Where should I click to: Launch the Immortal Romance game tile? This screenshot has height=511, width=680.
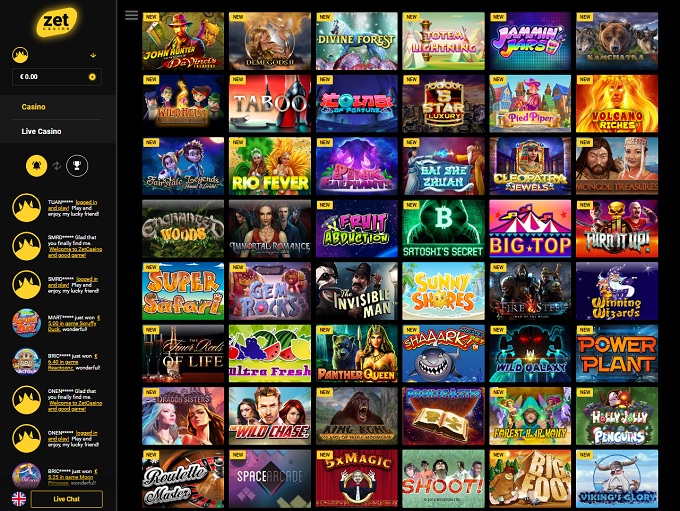coord(270,229)
